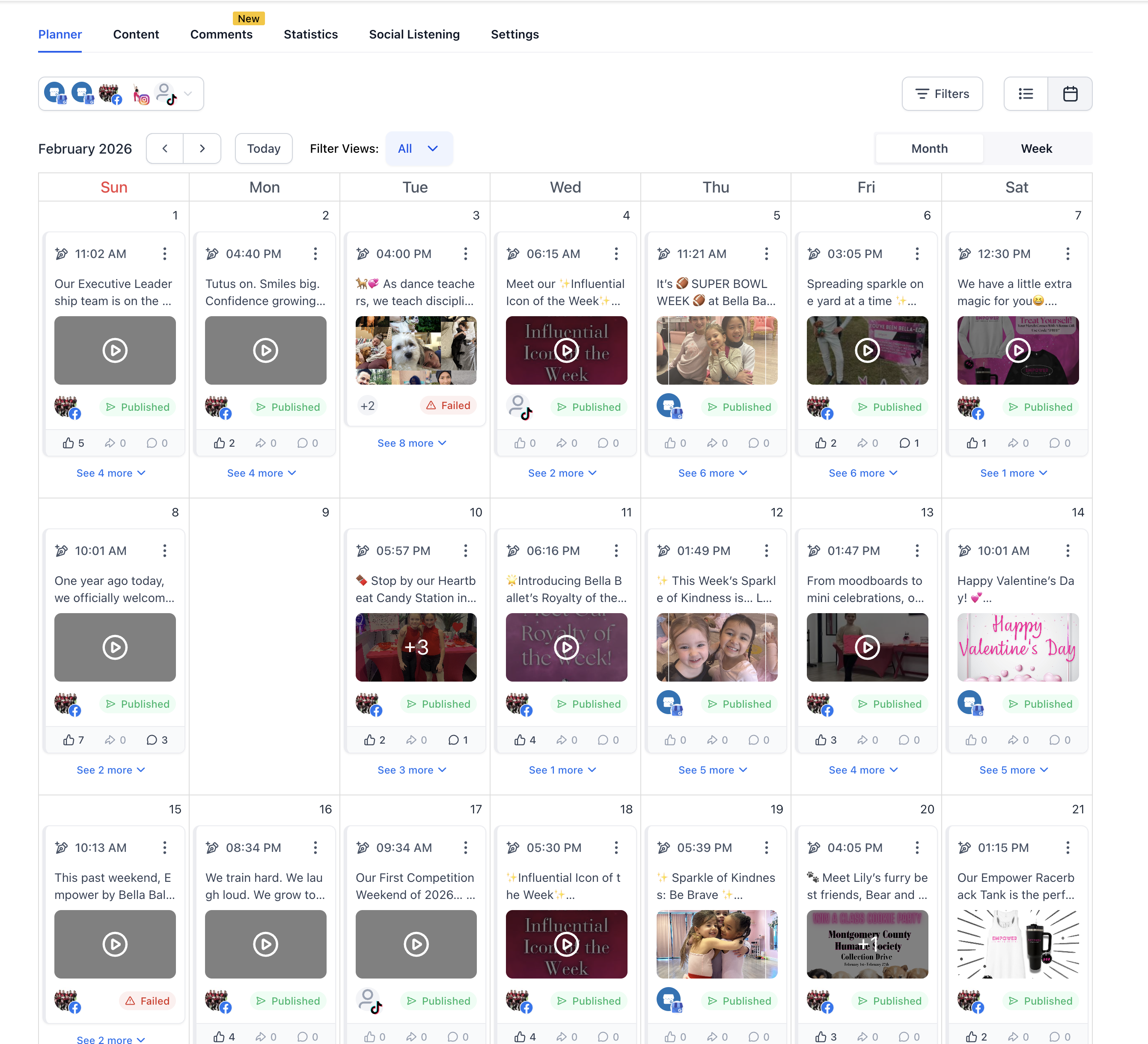Open the Comments tab
The height and width of the screenshot is (1044, 1148).
(222, 34)
